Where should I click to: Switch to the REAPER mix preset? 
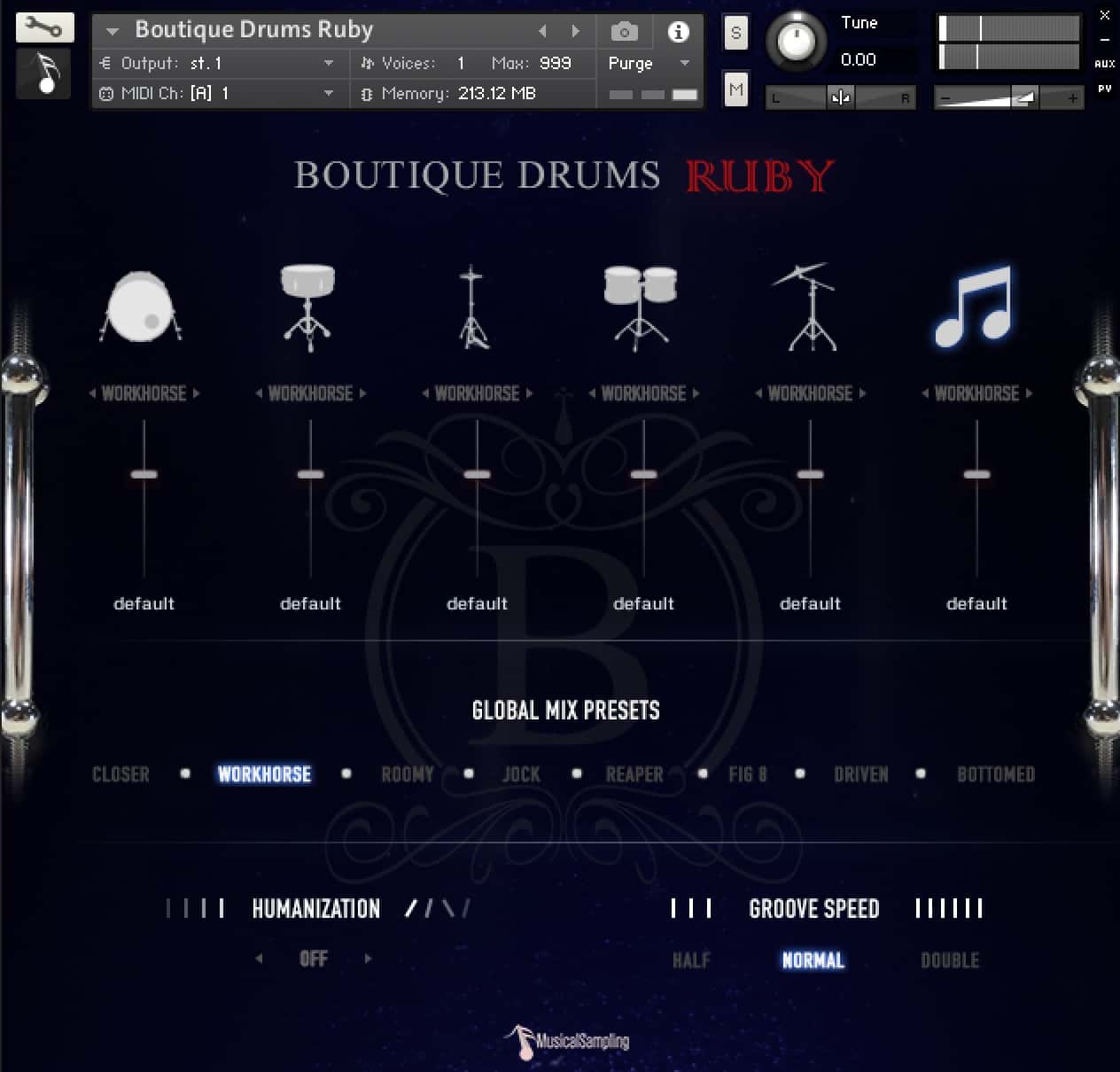(634, 773)
